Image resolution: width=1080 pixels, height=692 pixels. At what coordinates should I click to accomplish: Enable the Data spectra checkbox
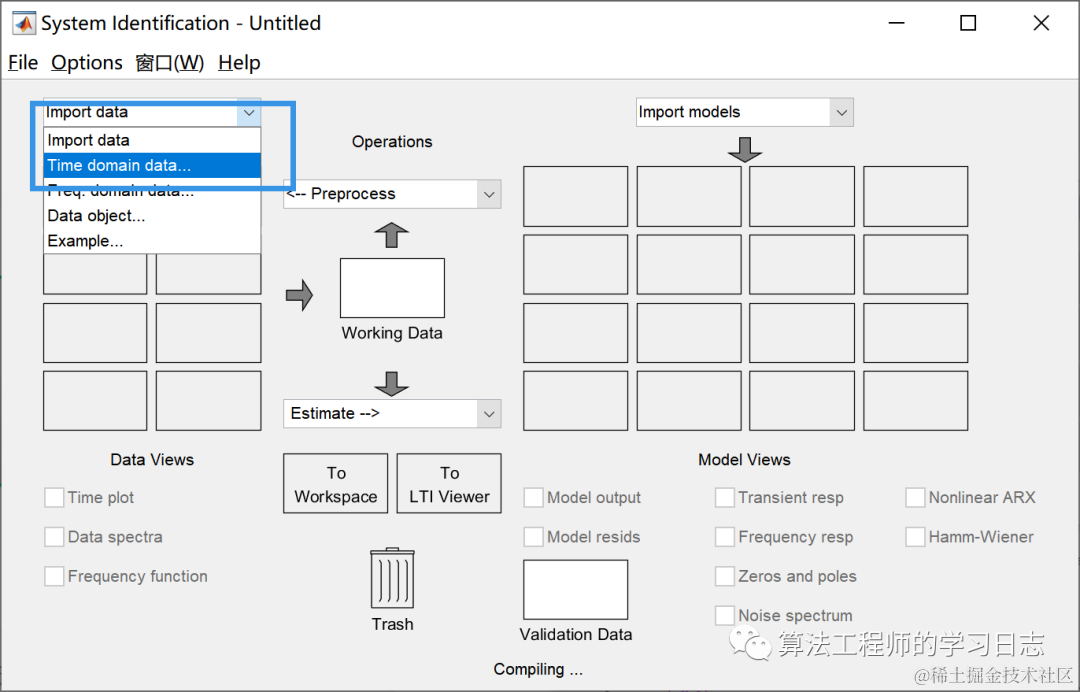coord(54,536)
